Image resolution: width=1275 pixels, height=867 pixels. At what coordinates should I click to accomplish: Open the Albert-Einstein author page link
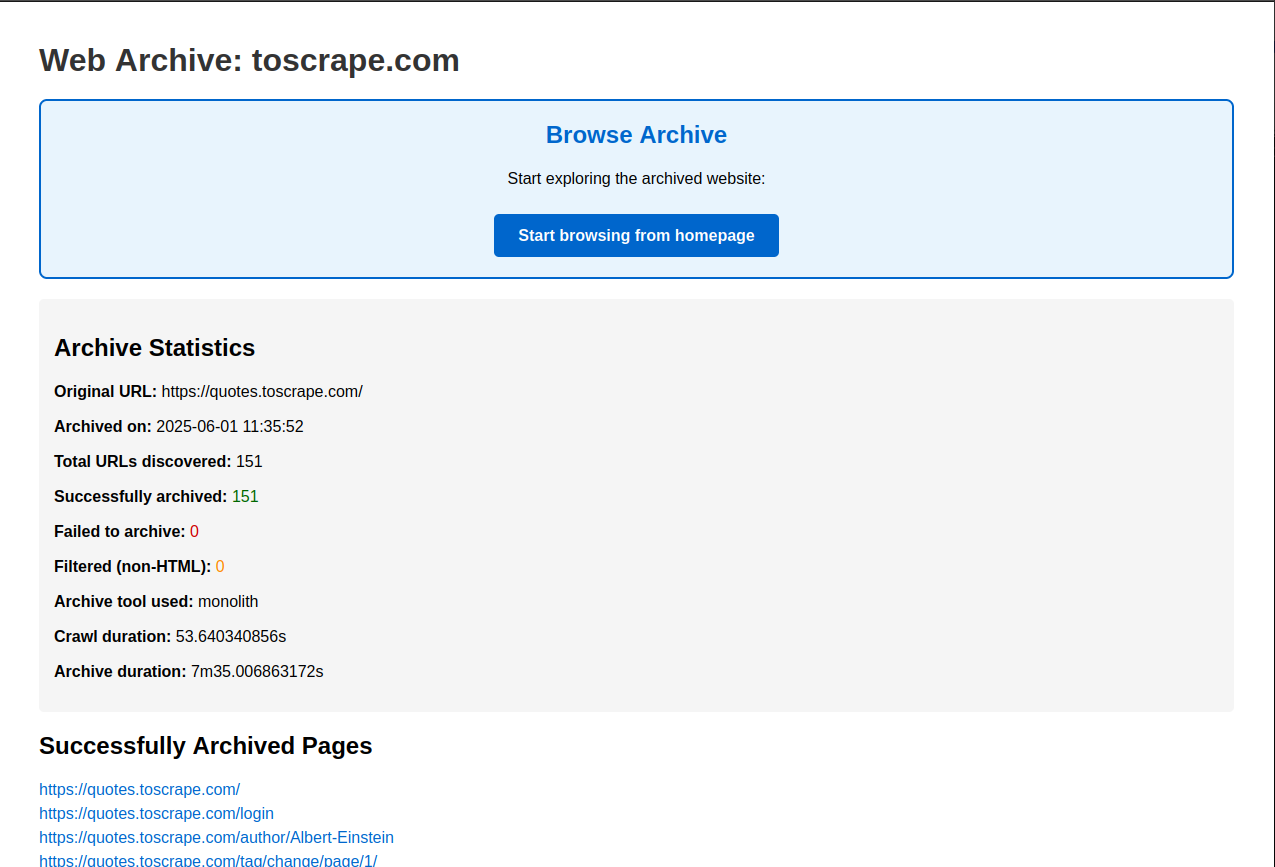click(x=216, y=837)
